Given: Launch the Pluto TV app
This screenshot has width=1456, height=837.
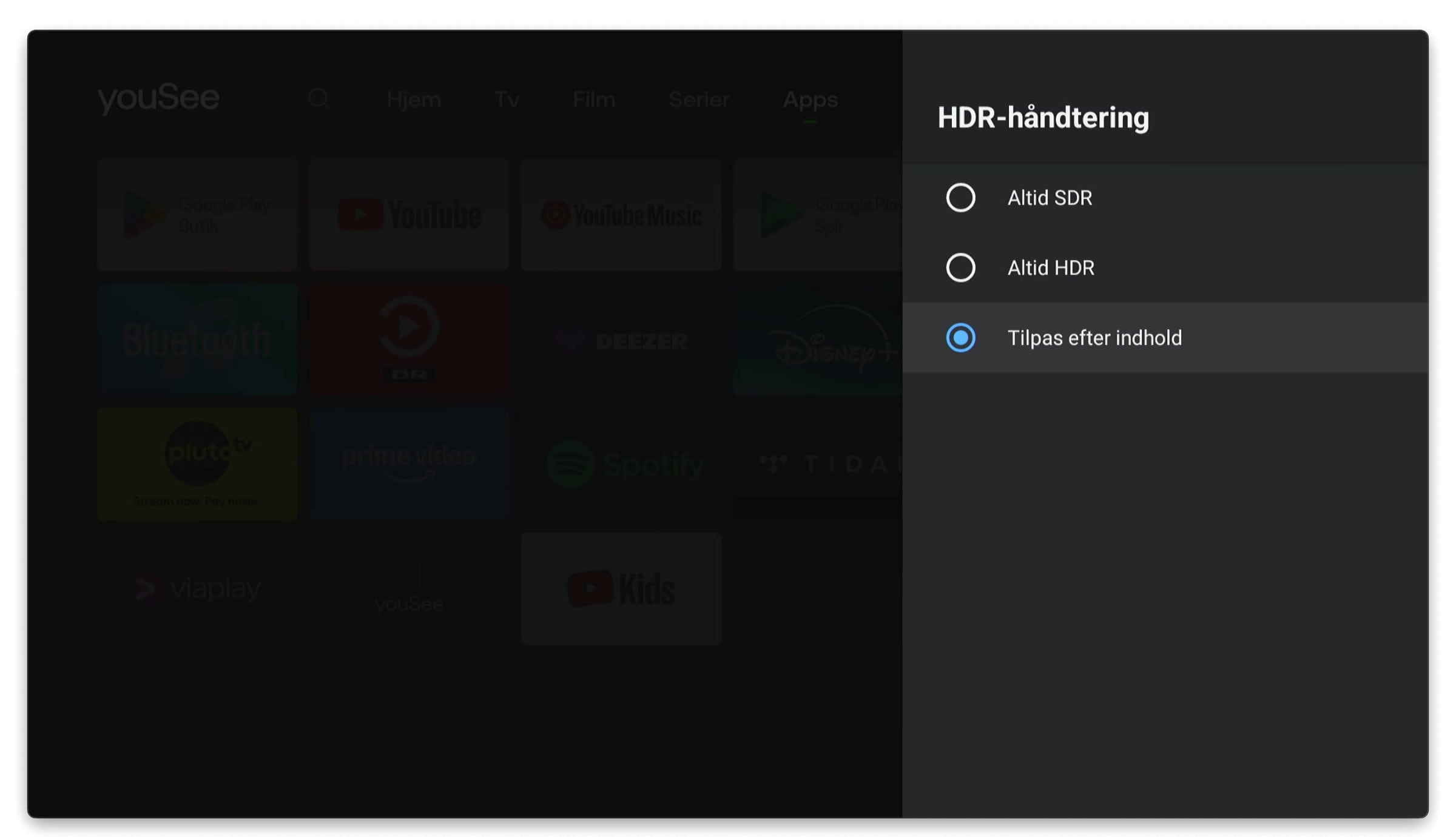Looking at the screenshot, I should point(197,465).
